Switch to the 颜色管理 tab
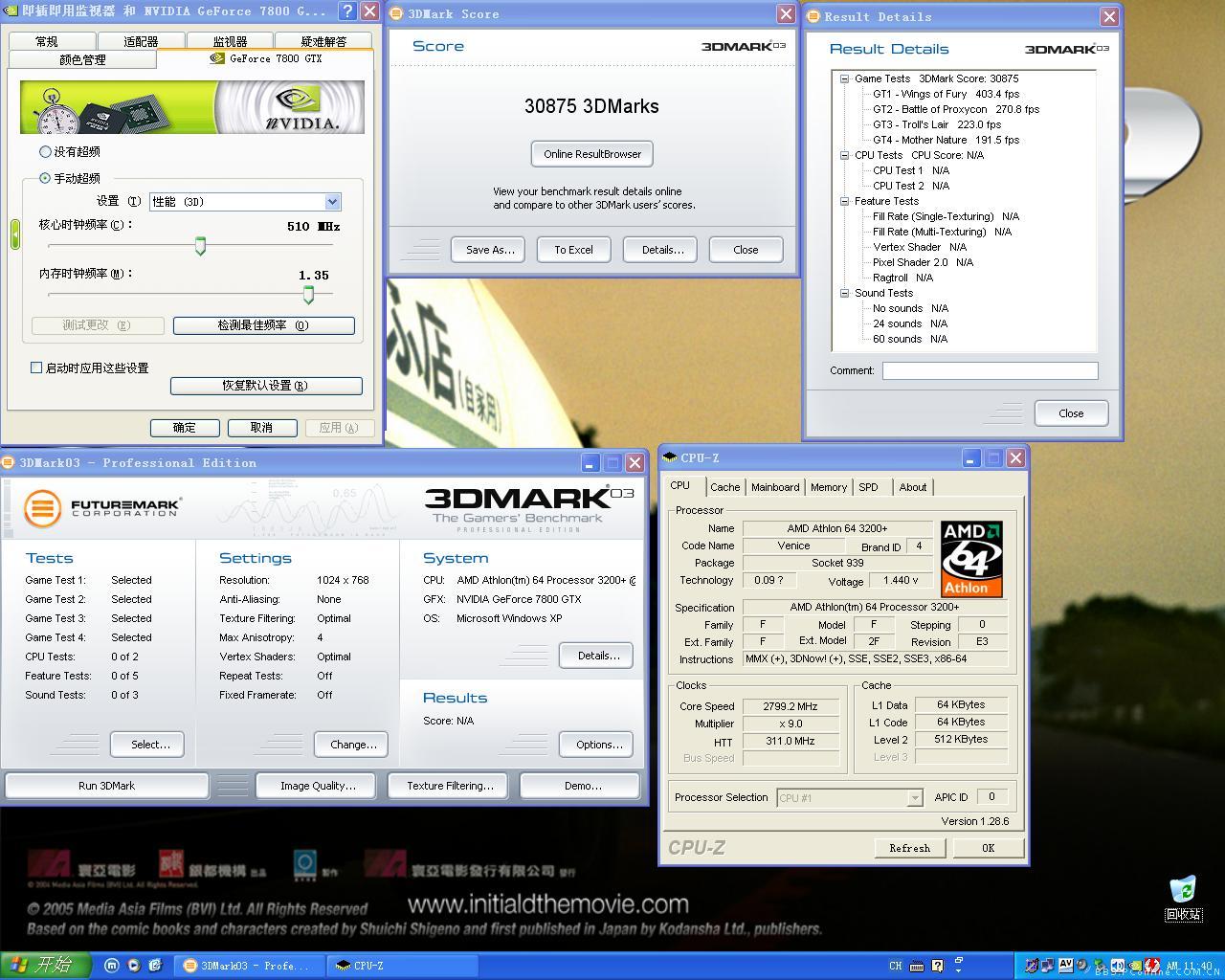 click(82, 59)
